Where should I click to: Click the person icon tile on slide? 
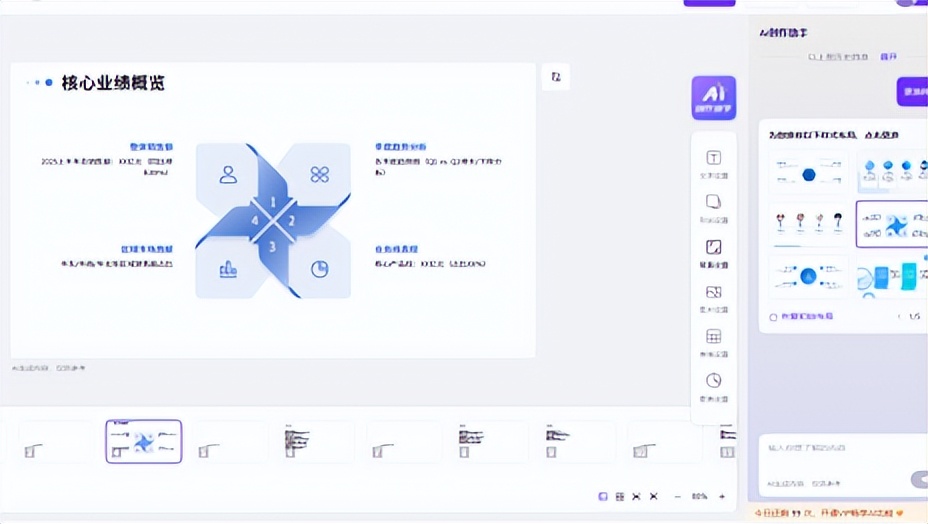point(228,174)
